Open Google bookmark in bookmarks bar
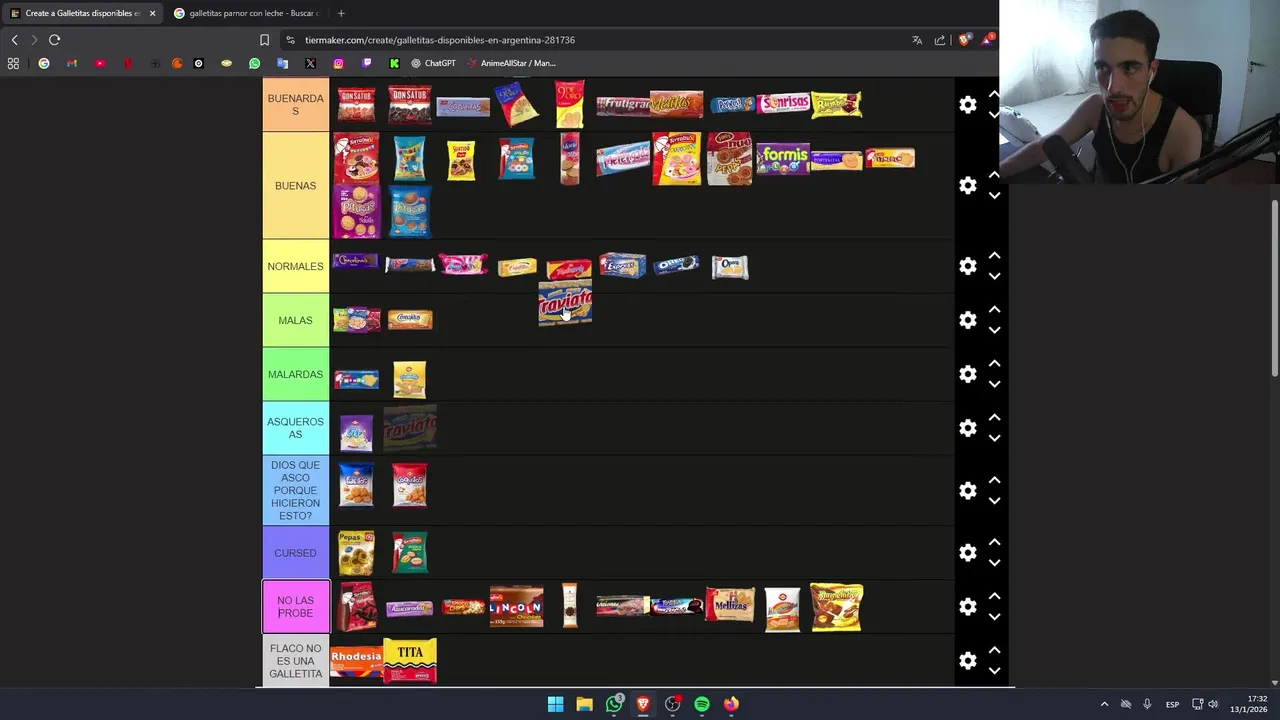Viewport: 1280px width, 720px height. [x=43, y=63]
